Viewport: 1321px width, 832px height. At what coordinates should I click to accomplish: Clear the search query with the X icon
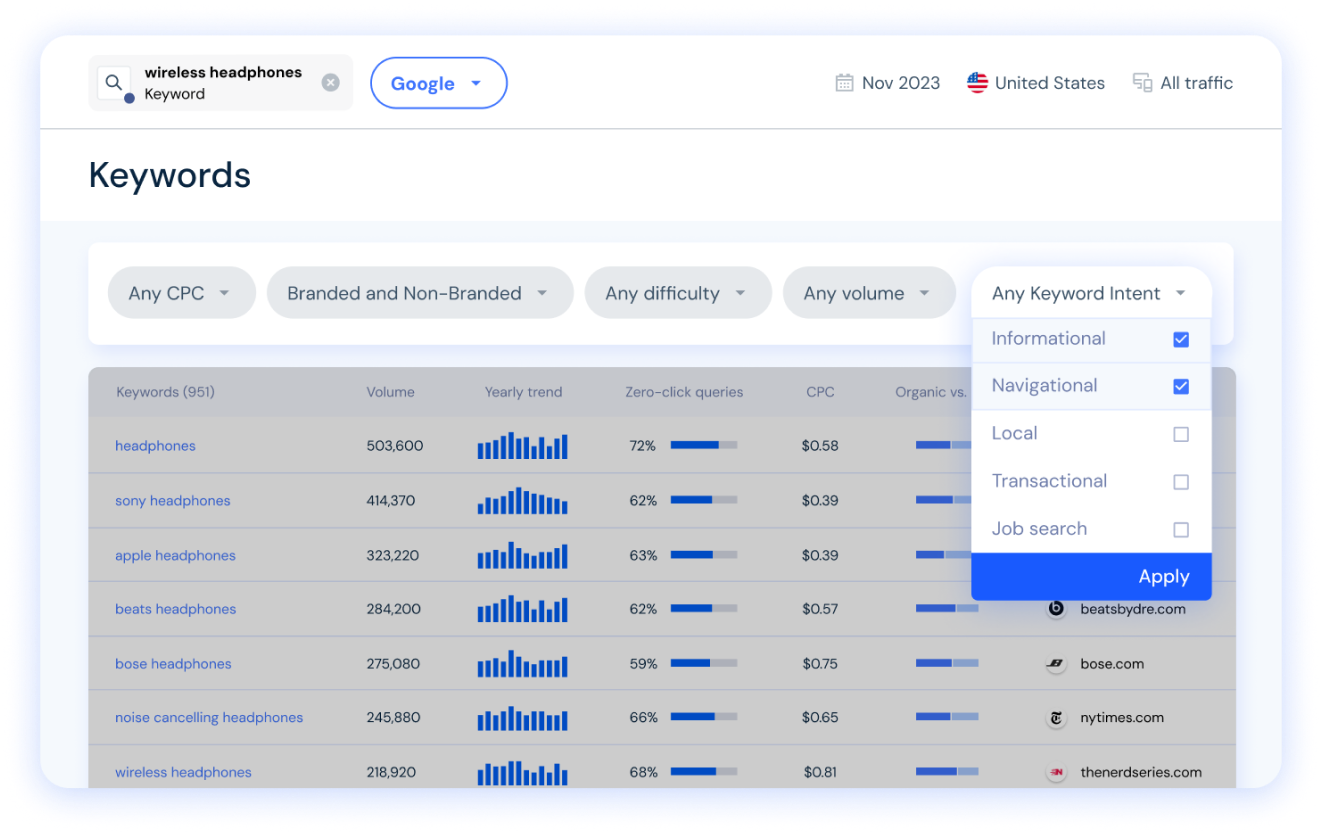(x=331, y=82)
